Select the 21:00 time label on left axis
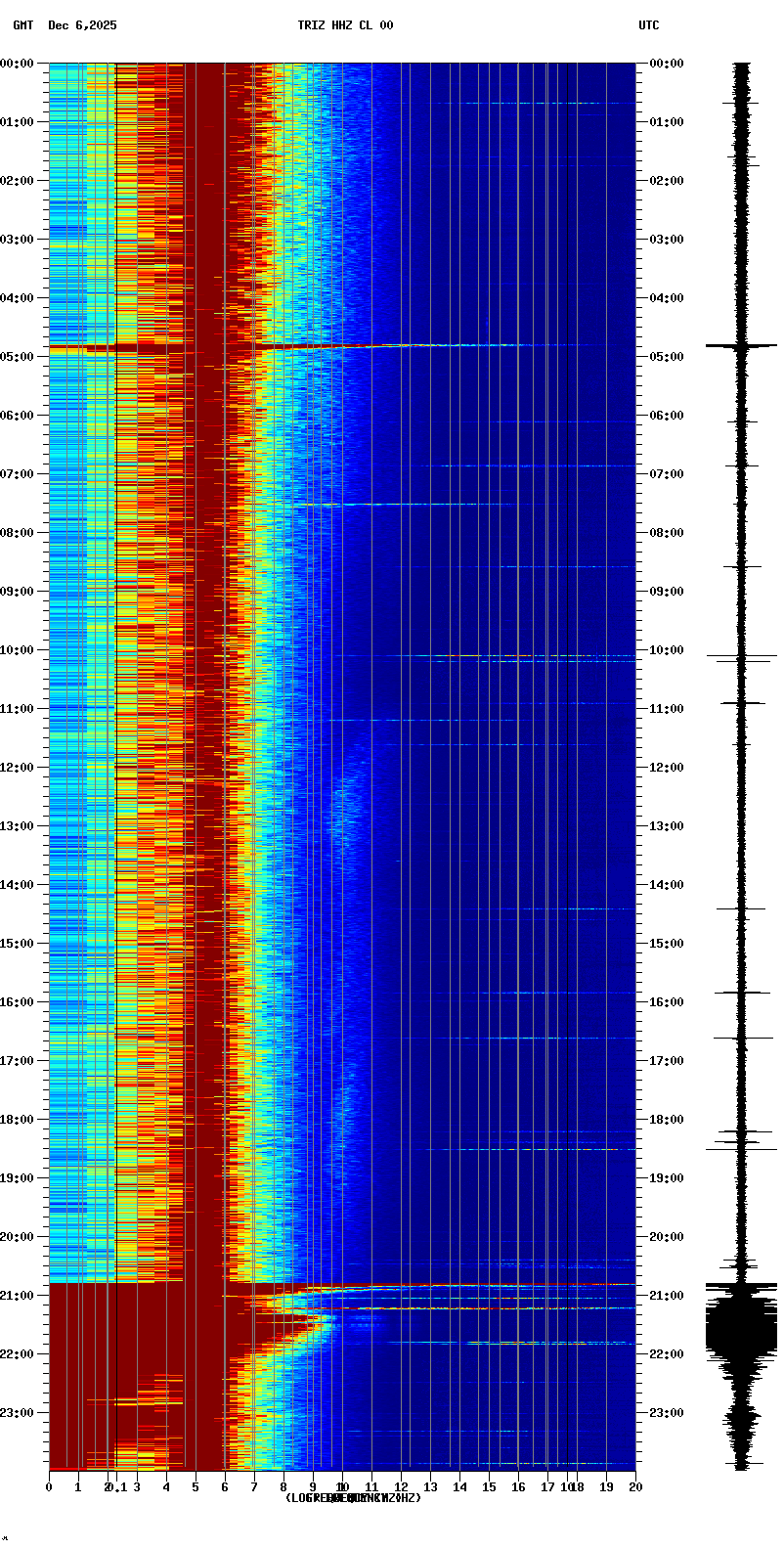 (19, 1296)
